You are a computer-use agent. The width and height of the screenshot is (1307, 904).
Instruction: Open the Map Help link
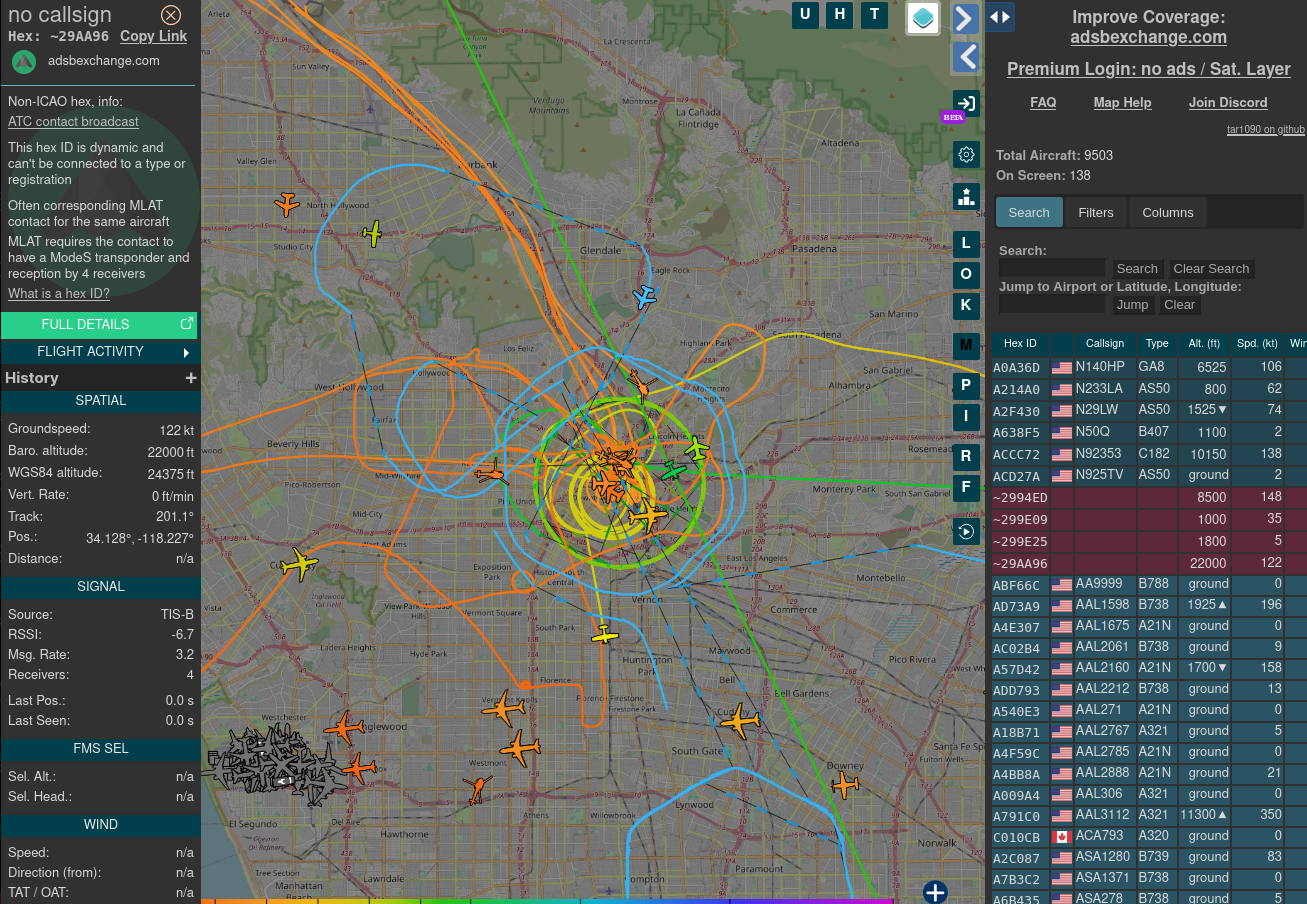(1122, 102)
